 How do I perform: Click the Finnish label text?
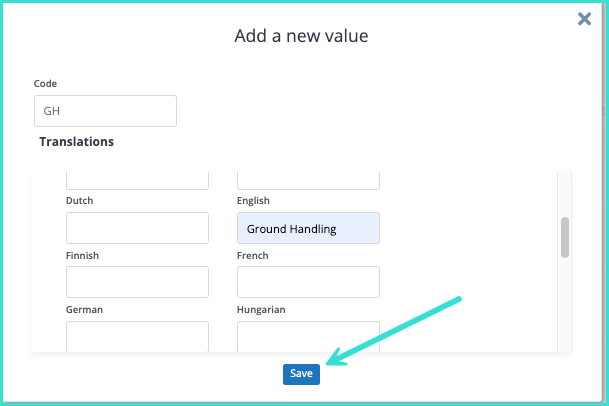(x=83, y=256)
